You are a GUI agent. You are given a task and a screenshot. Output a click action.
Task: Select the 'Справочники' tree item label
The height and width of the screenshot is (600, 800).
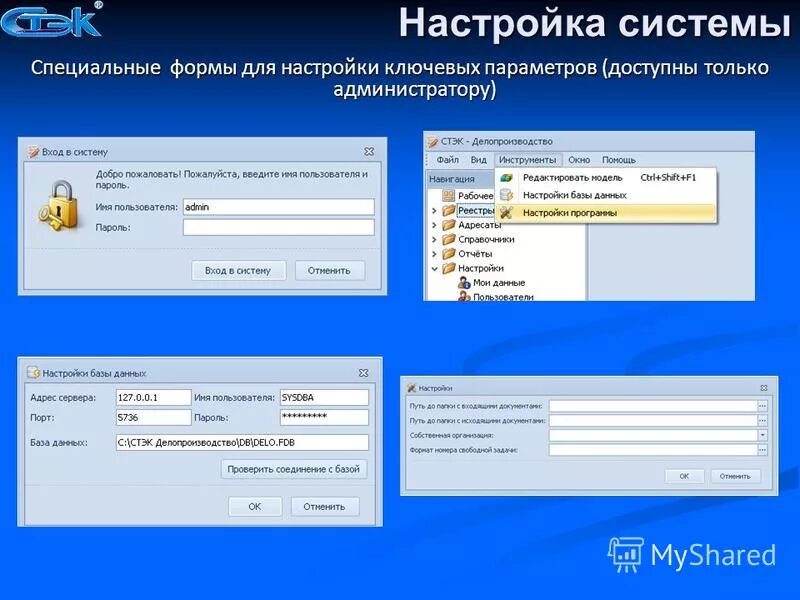pos(486,239)
